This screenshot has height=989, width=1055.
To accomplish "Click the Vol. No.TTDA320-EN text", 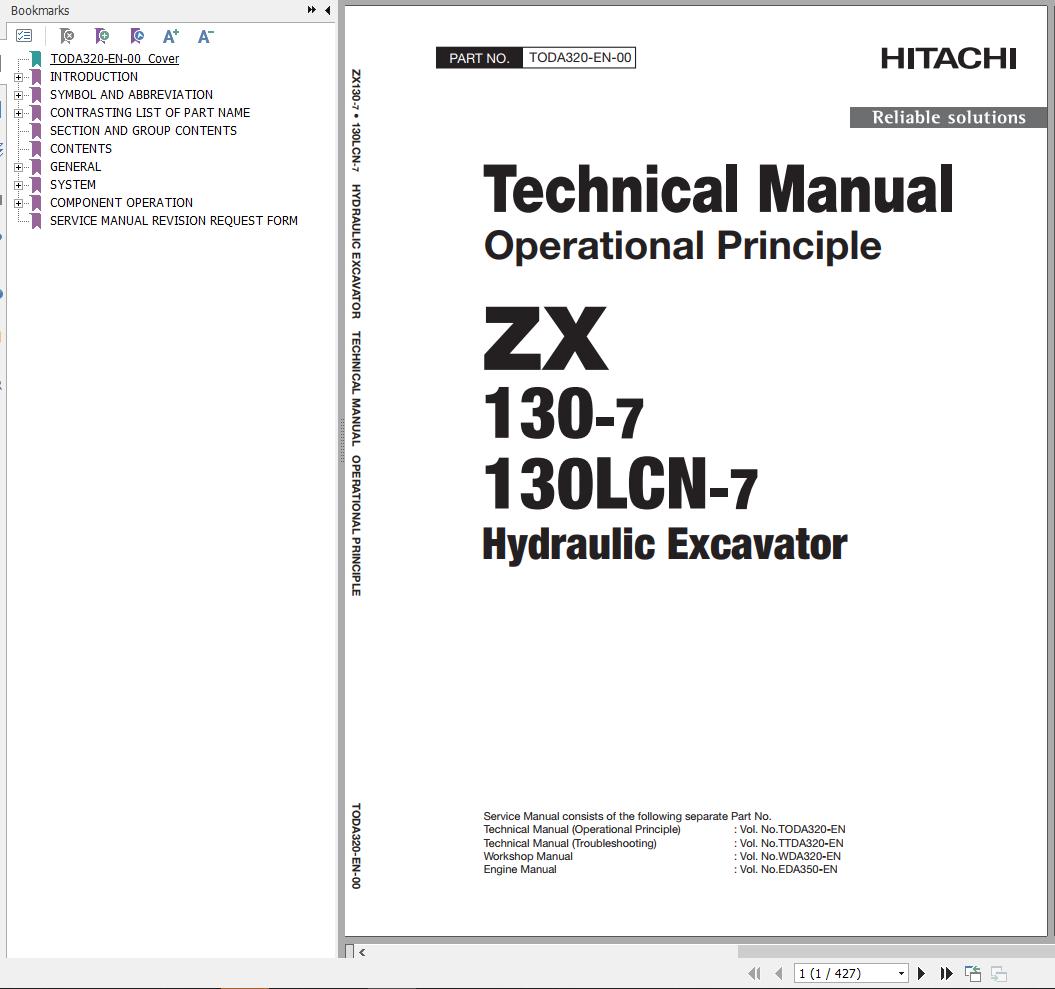I will 791,843.
